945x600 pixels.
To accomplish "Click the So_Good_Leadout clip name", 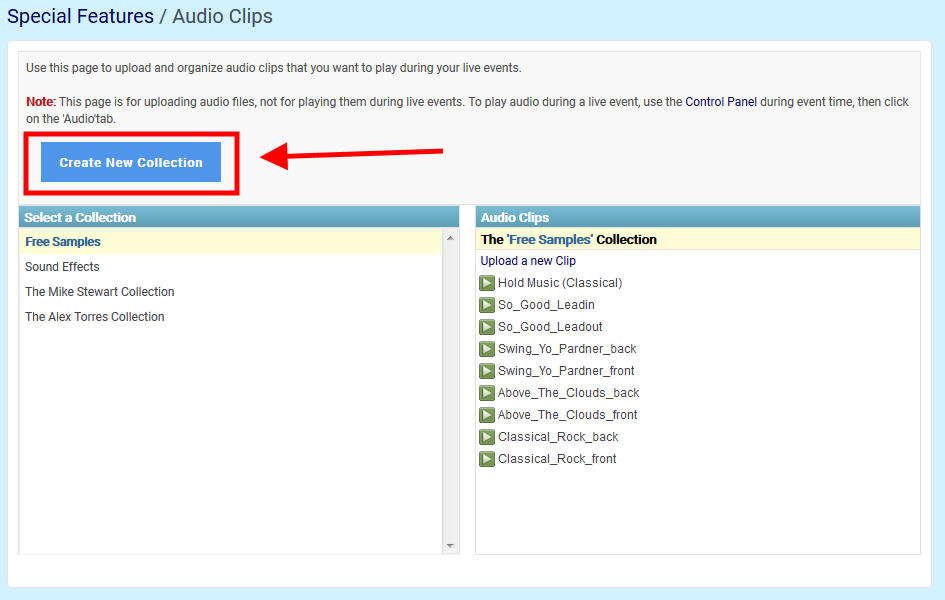I will [x=550, y=327].
